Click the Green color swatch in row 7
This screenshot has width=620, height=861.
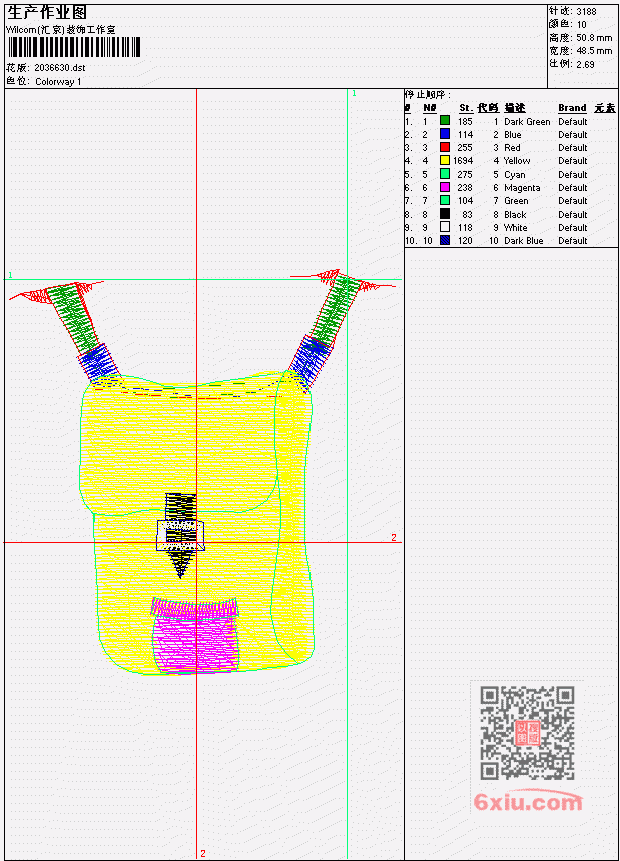coord(445,200)
